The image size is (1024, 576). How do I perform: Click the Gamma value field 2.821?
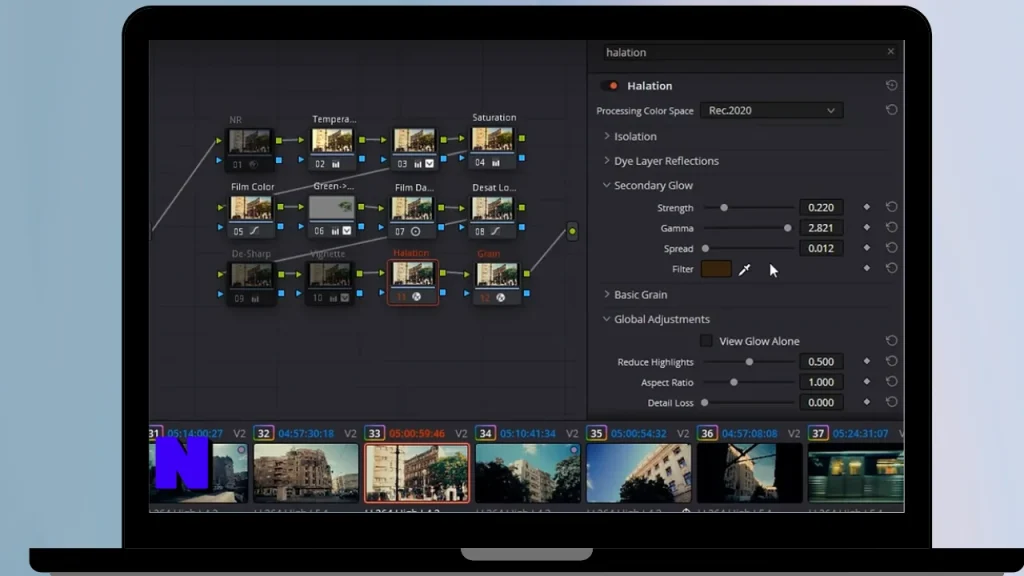coord(821,228)
